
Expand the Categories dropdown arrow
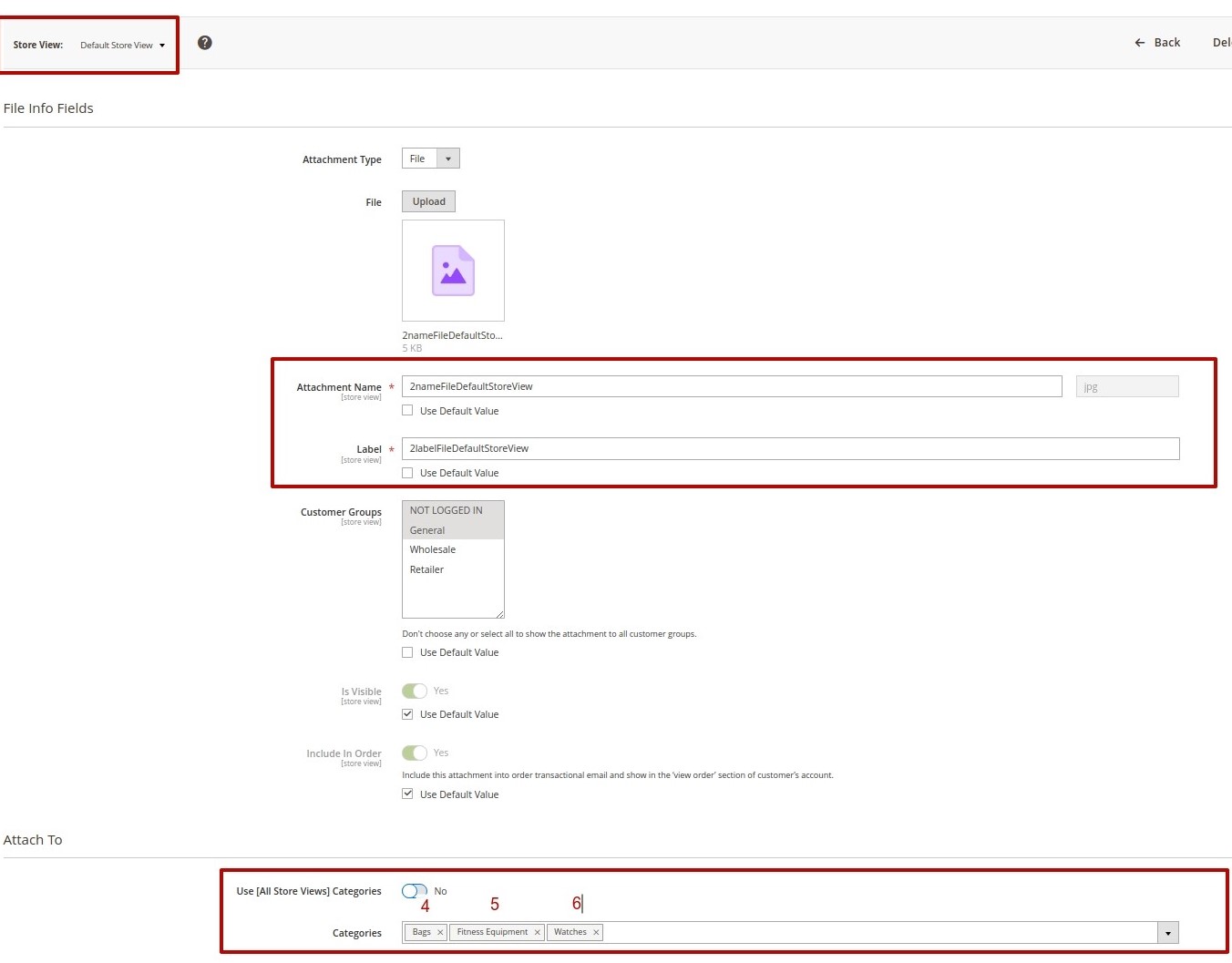[x=1167, y=933]
